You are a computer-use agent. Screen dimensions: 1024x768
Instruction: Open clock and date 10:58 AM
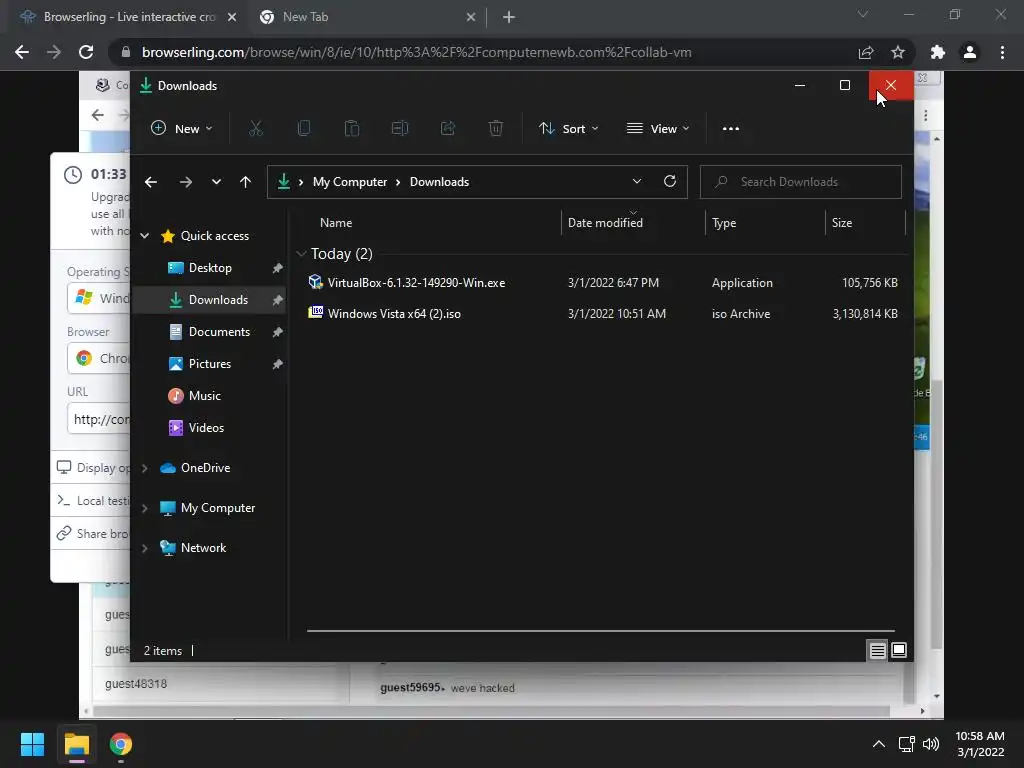[980, 744]
